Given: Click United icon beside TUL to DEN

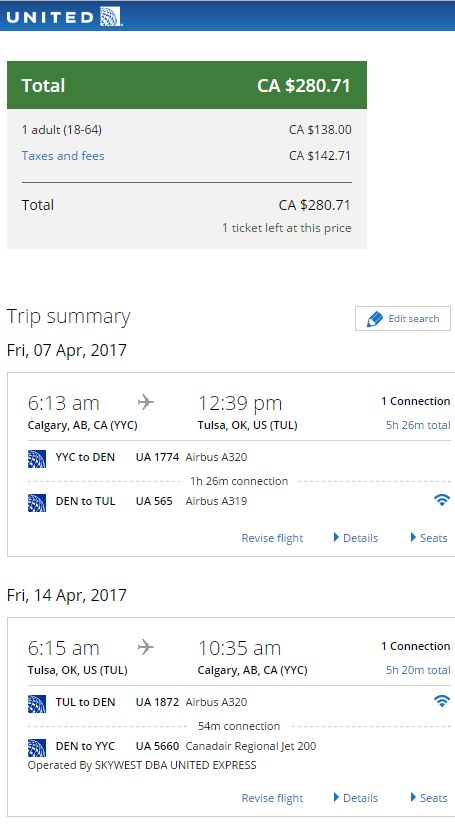Looking at the screenshot, I should tap(37, 704).
